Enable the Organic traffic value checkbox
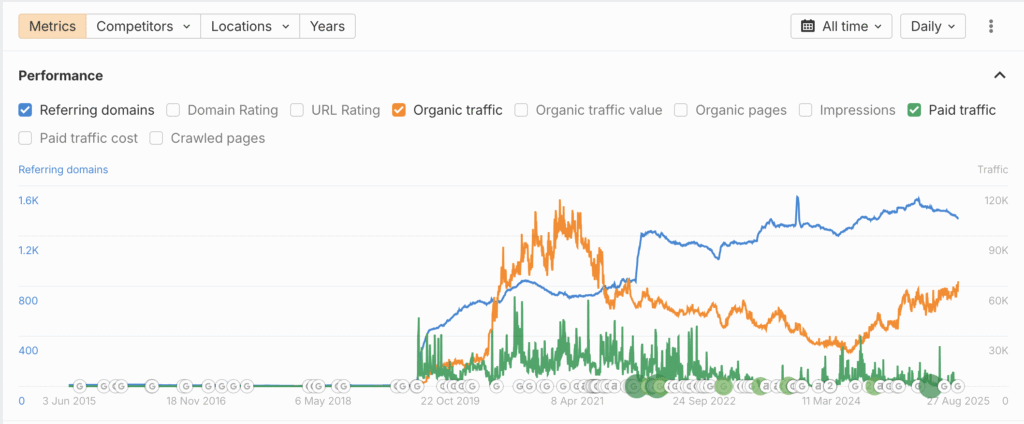 (x=522, y=110)
